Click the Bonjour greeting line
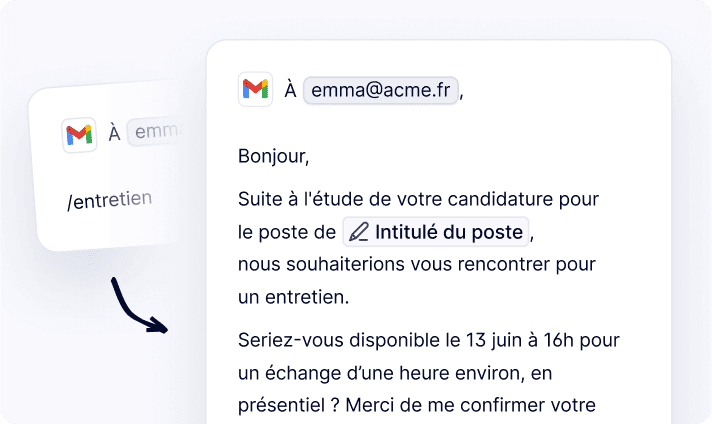The image size is (712, 424). click(x=273, y=157)
